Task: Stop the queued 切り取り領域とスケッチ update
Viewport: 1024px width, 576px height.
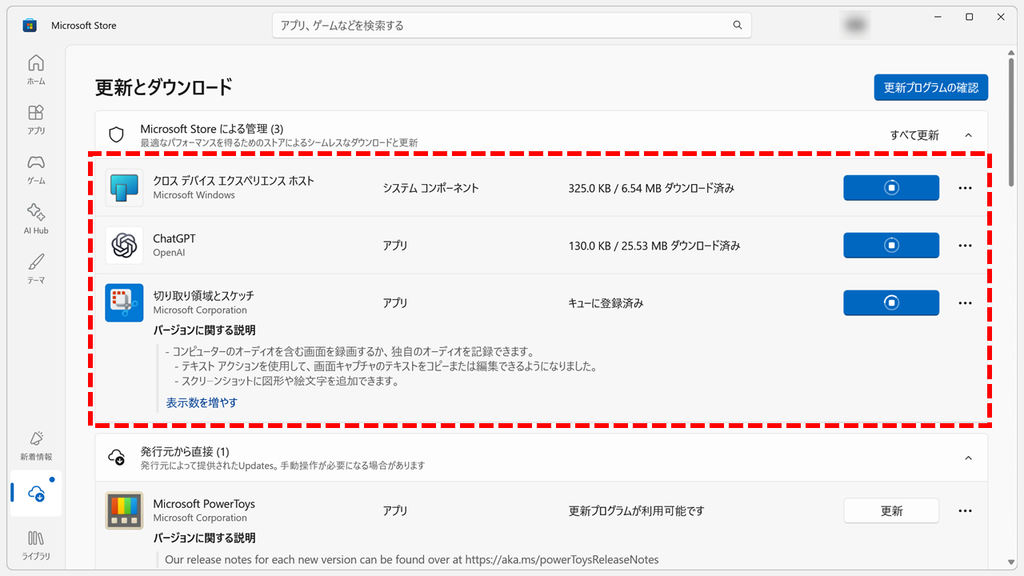Action: click(x=891, y=302)
